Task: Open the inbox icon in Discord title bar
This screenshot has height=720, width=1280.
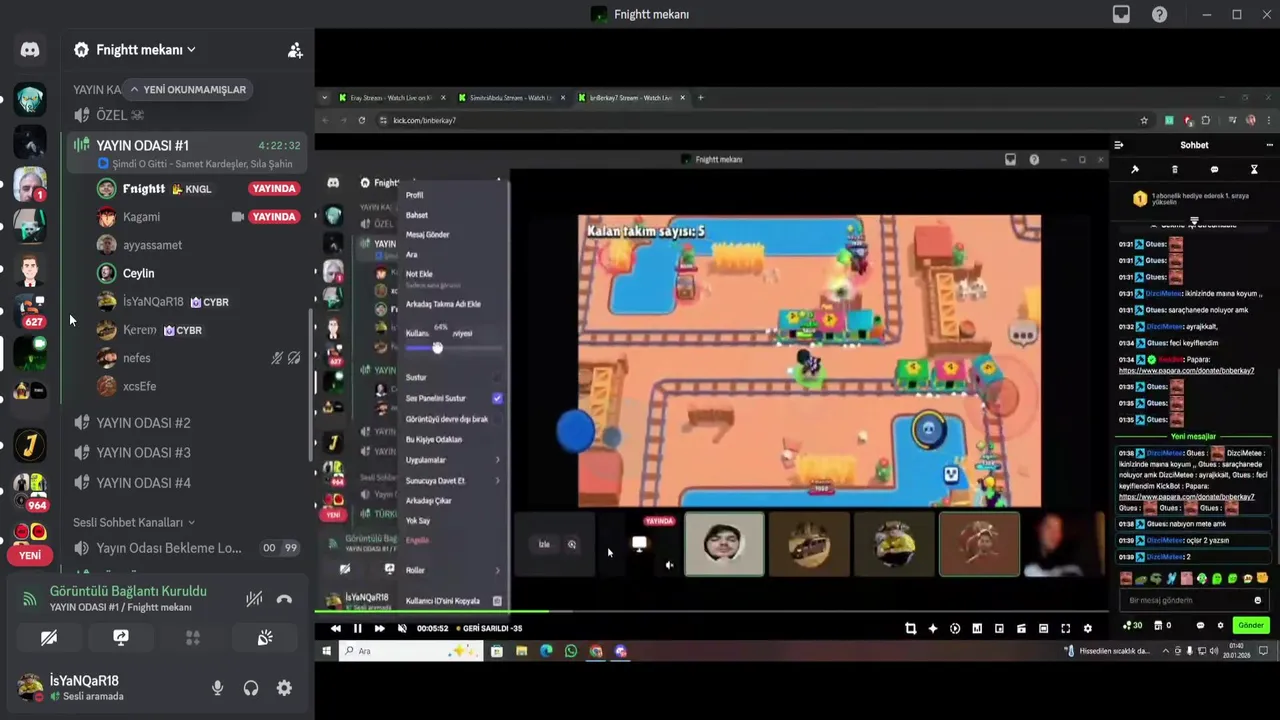Action: click(1121, 14)
